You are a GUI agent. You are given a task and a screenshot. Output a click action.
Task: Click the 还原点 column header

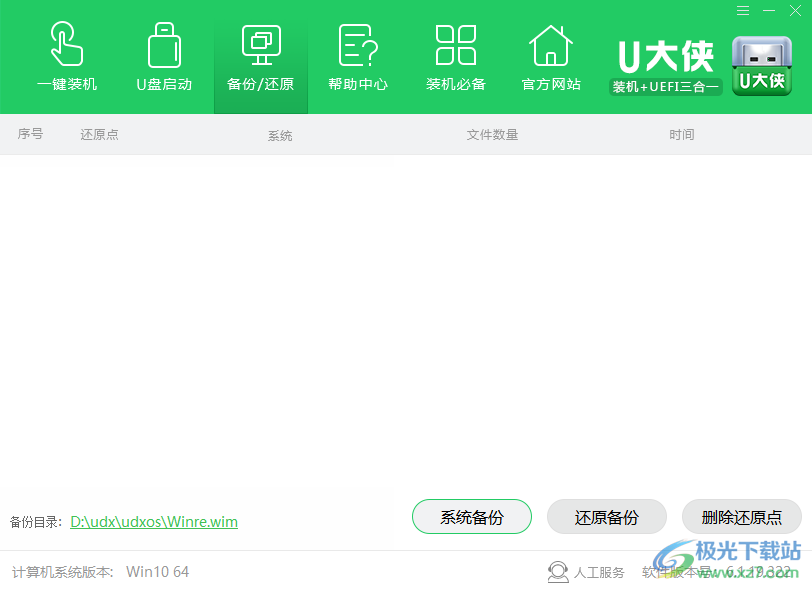pos(99,135)
